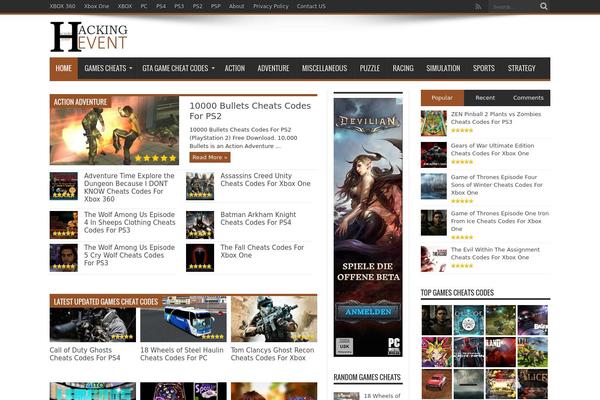
Task: Switch to the Comments tab
Action: click(x=528, y=98)
